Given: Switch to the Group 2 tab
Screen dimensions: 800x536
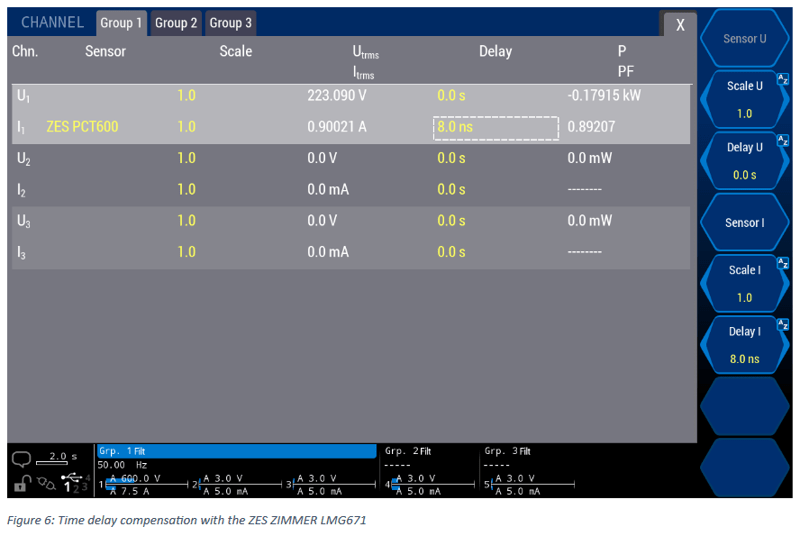Looking at the screenshot, I should (x=176, y=23).
